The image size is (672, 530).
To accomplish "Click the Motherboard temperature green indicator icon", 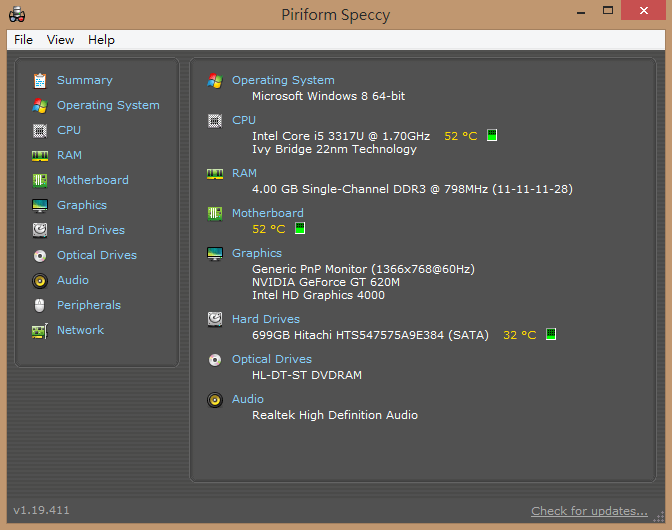I will 300,228.
